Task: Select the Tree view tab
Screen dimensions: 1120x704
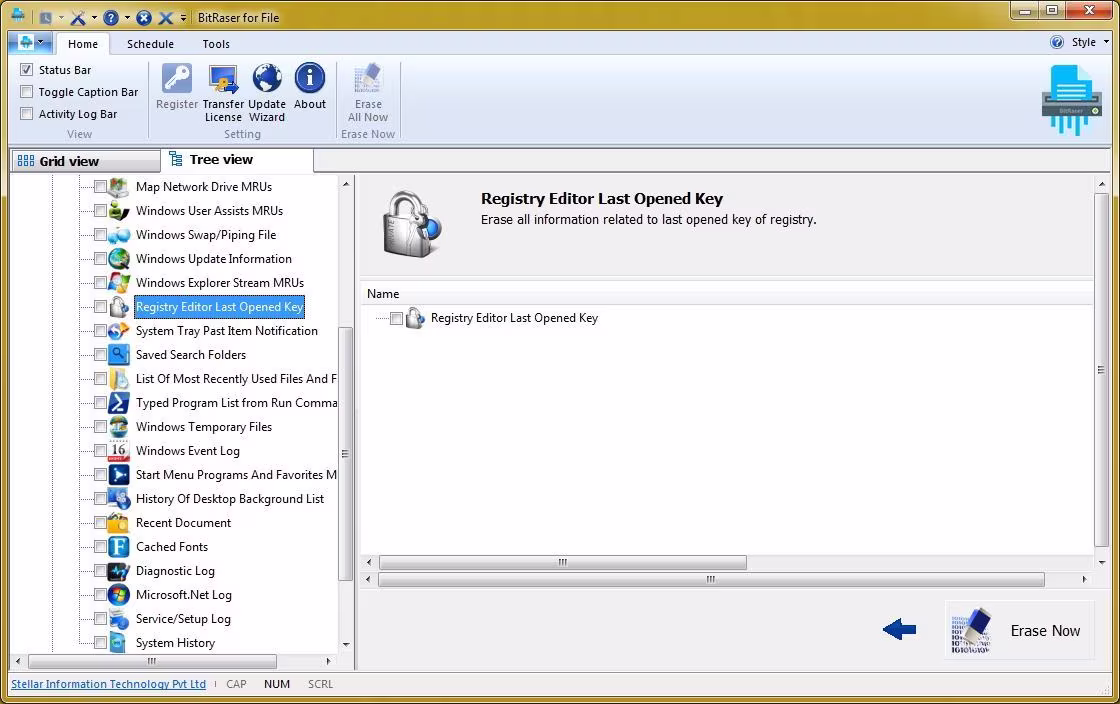Action: [237, 160]
